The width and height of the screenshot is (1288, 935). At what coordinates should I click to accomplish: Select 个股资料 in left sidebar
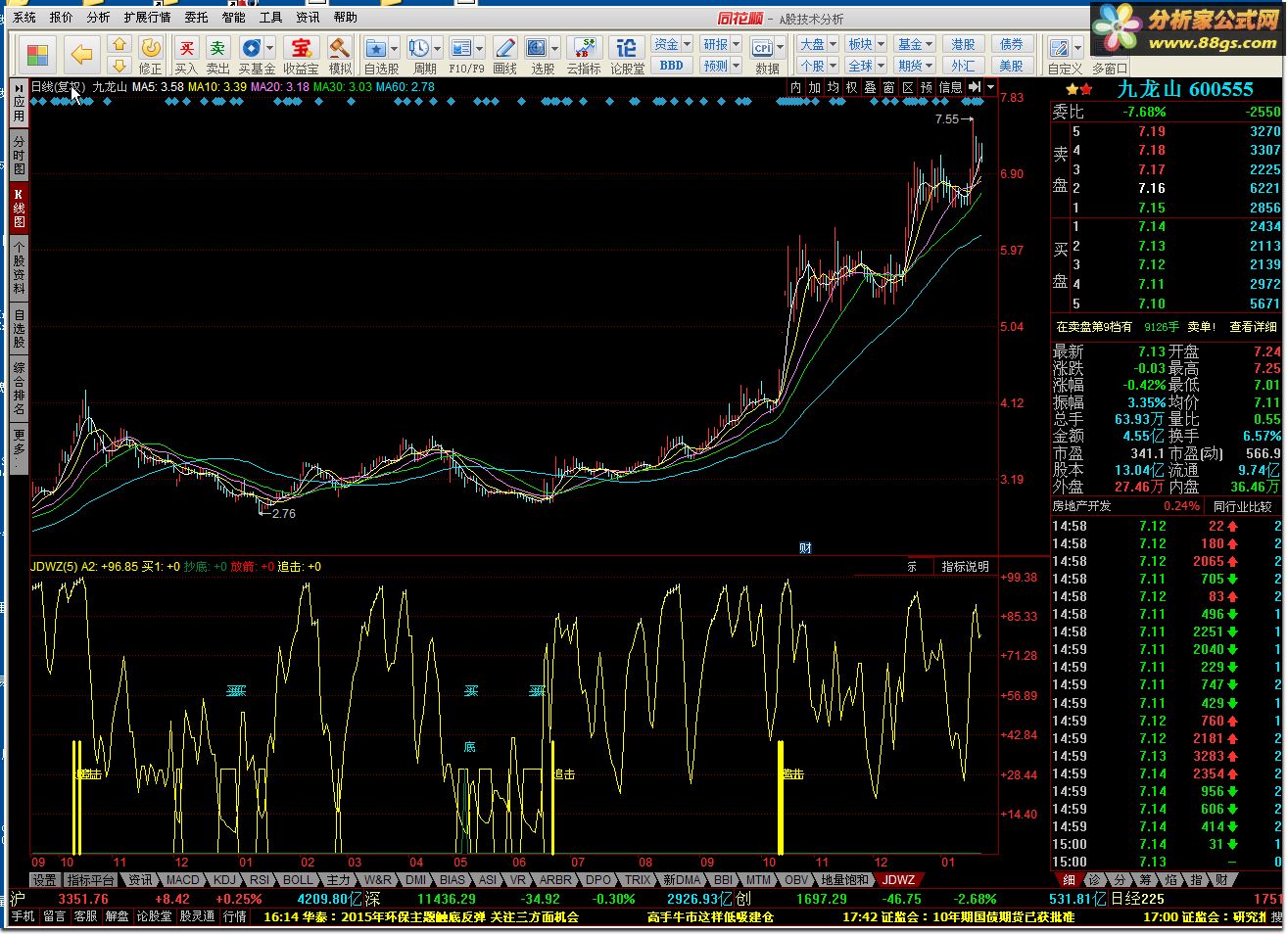[x=19, y=269]
